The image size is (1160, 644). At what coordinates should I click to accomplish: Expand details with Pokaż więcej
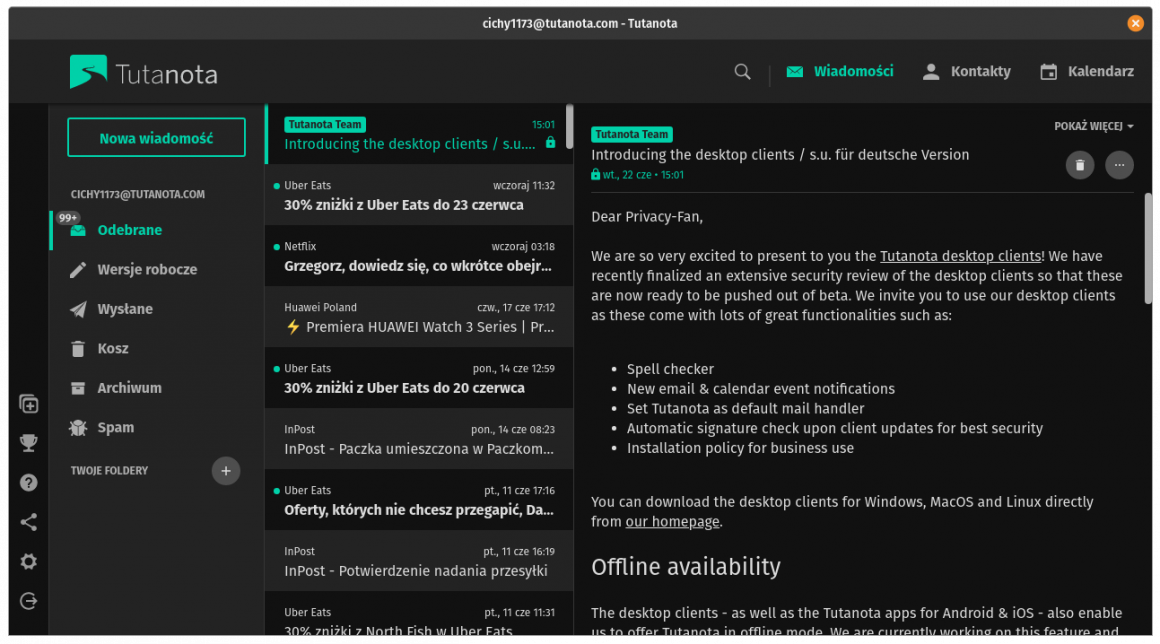coord(1093,127)
